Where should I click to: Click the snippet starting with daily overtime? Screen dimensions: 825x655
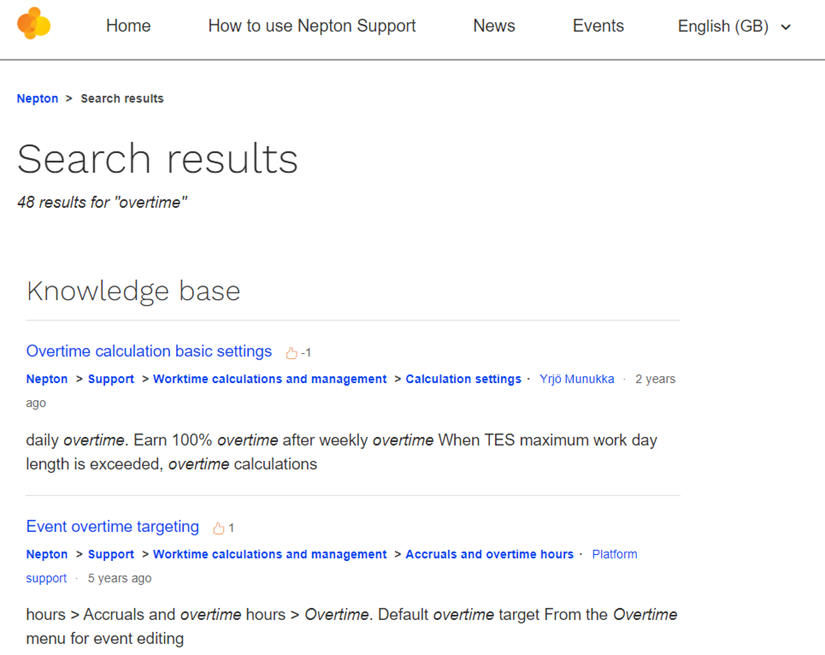click(341, 452)
